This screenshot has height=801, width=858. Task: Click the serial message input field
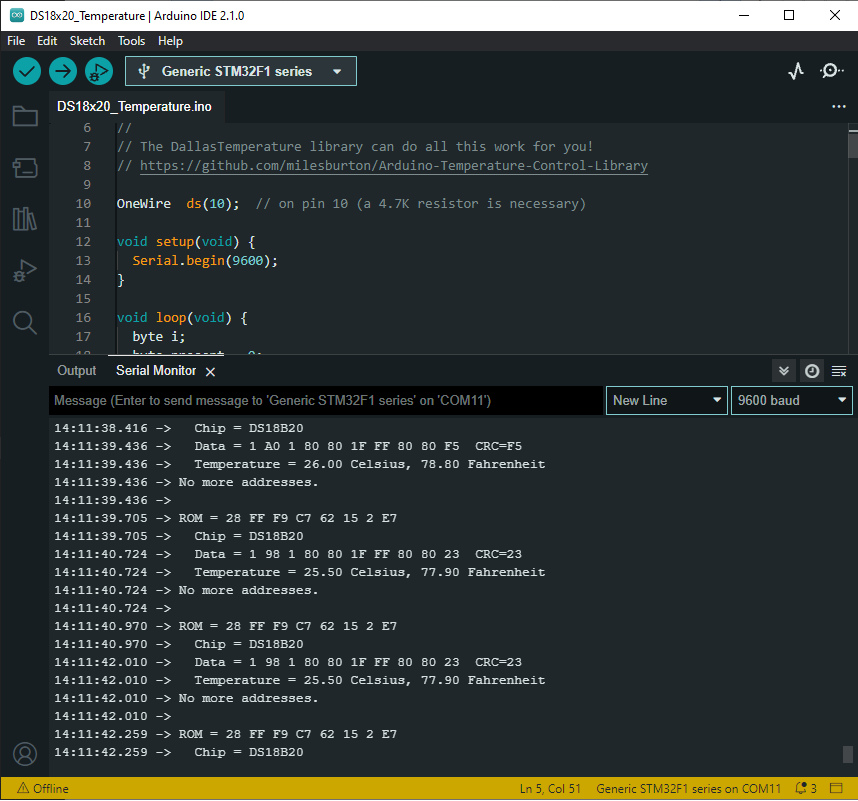[326, 400]
